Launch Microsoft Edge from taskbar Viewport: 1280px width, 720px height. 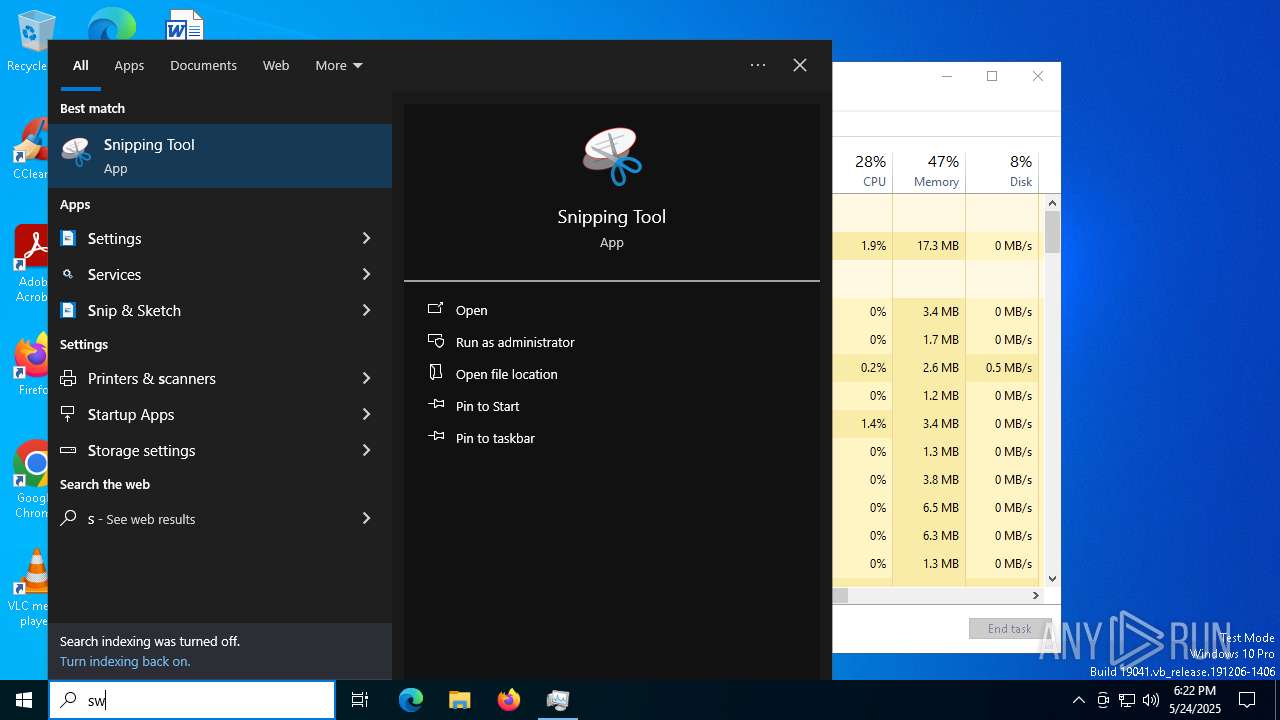click(411, 700)
